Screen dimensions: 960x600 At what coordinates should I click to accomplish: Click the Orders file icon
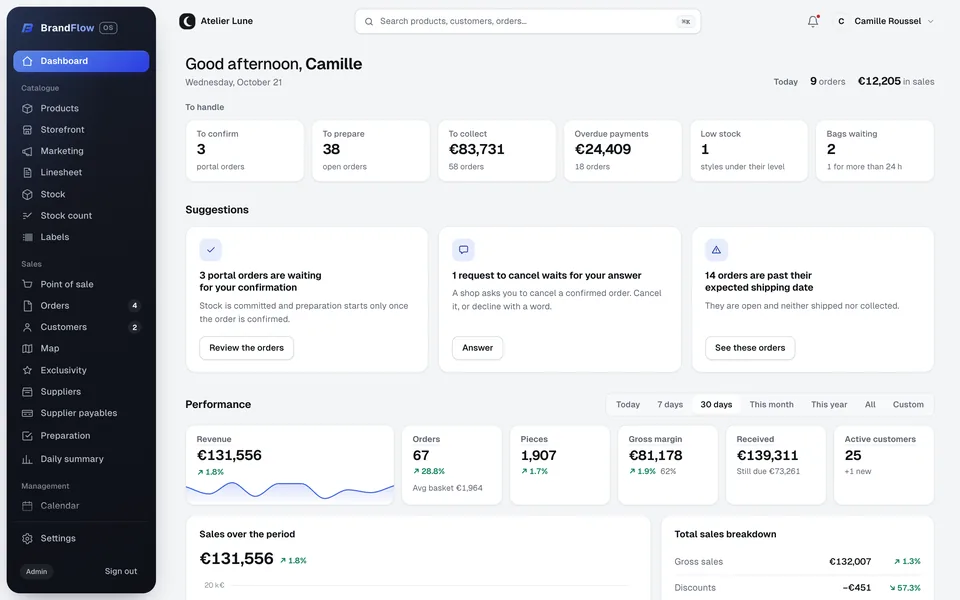tap(27, 306)
